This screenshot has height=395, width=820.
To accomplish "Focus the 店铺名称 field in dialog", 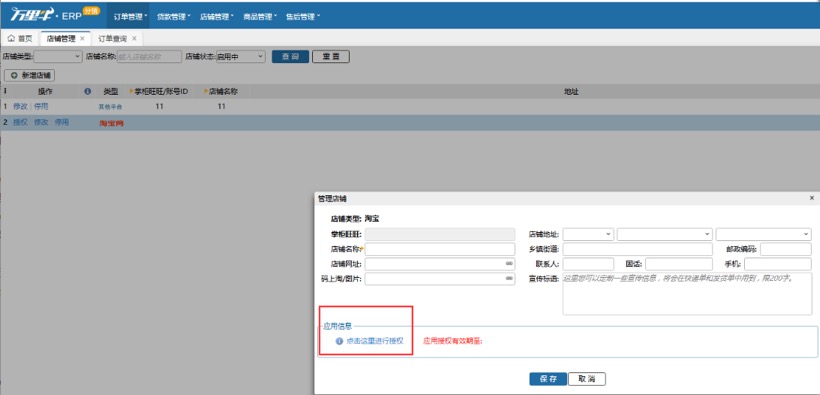I will pyautogui.click(x=440, y=249).
